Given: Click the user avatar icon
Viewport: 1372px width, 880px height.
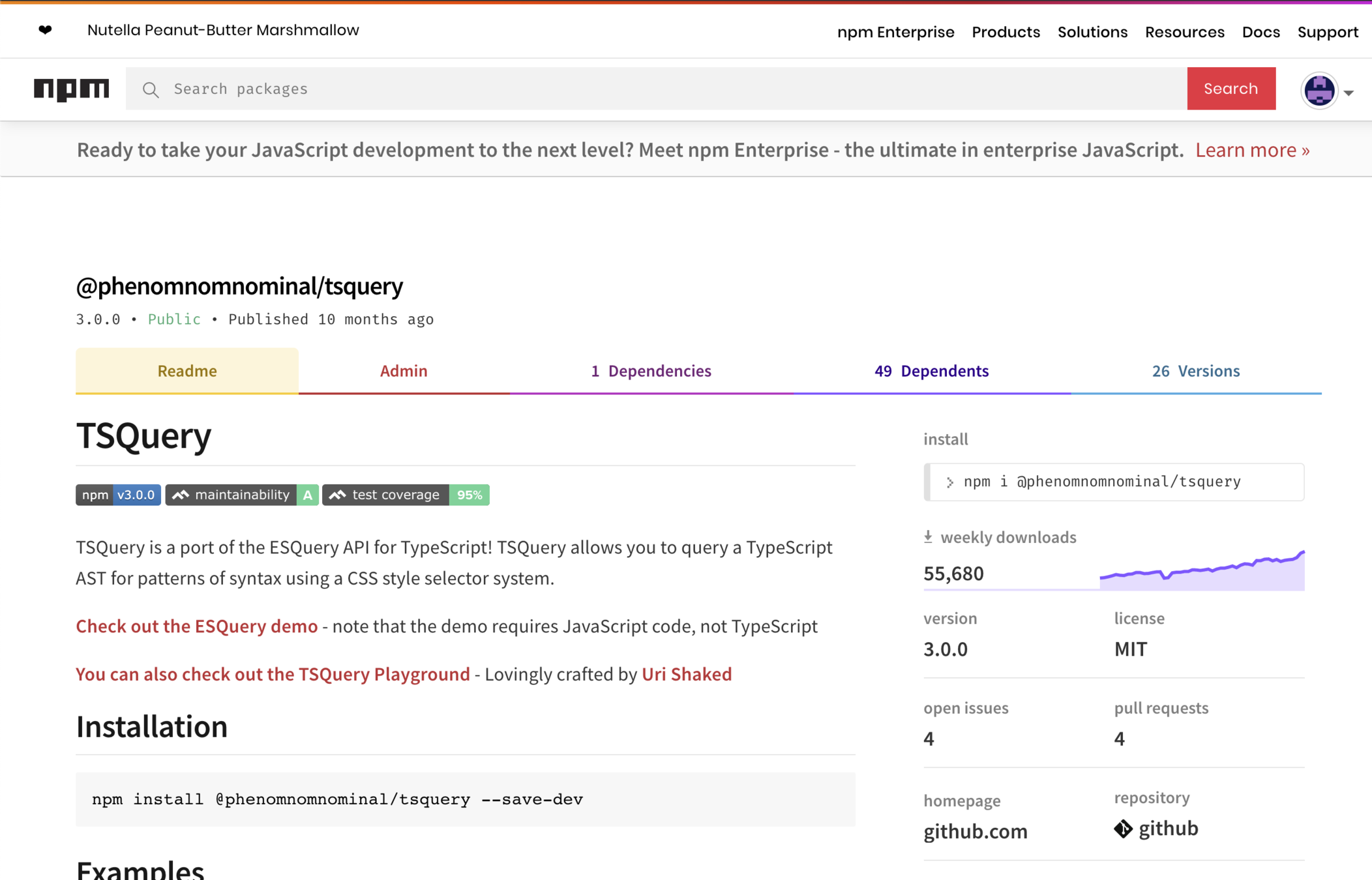Looking at the screenshot, I should [x=1319, y=90].
